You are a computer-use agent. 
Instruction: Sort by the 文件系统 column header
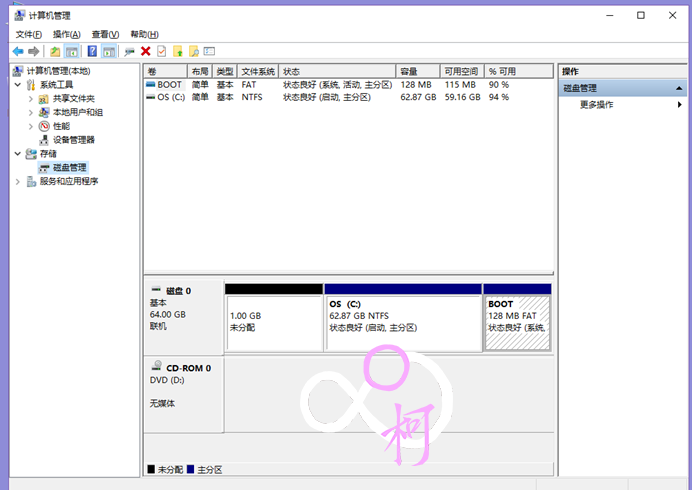258,71
